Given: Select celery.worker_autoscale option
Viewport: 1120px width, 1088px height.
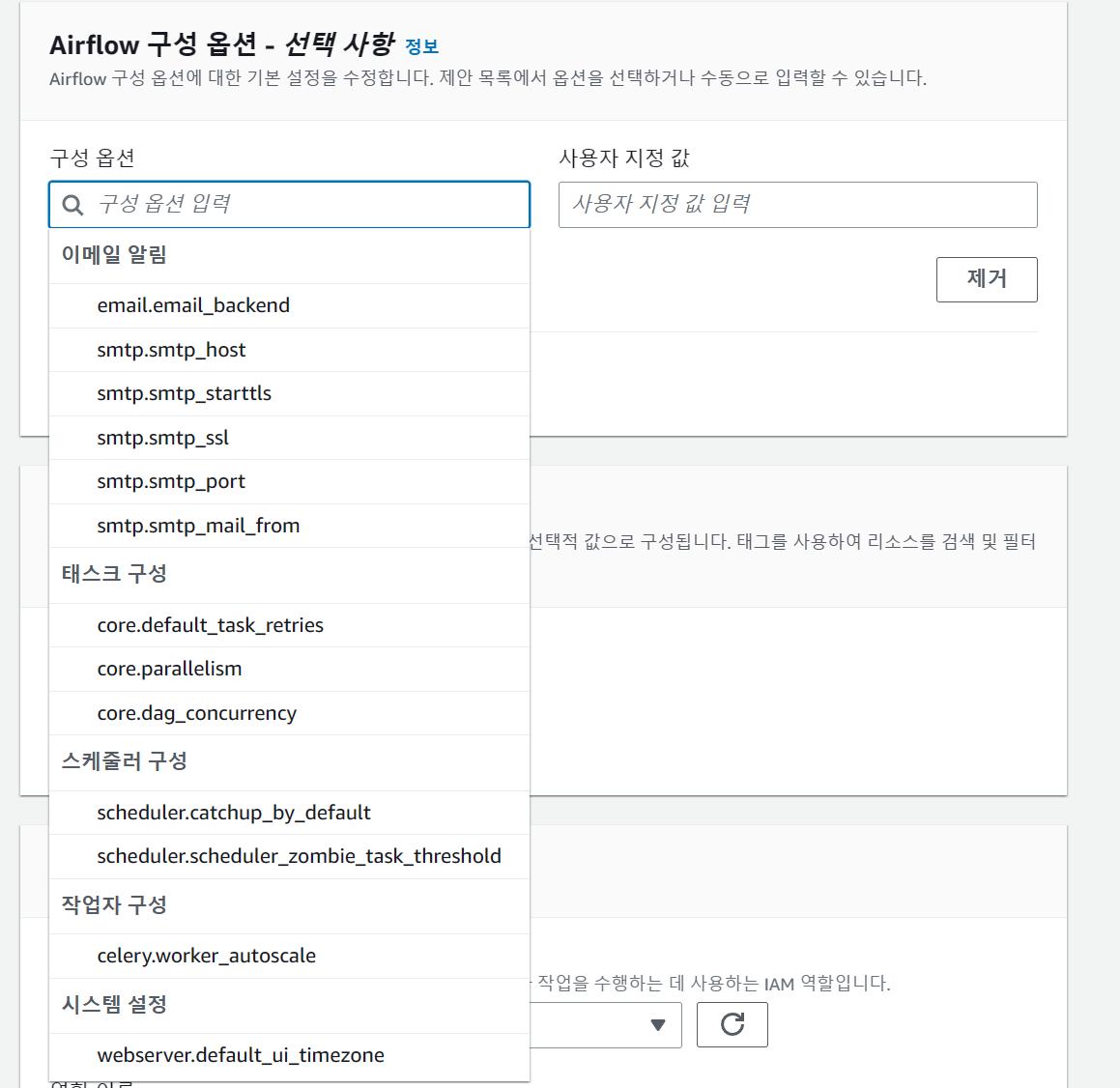Looking at the screenshot, I should click(206, 956).
